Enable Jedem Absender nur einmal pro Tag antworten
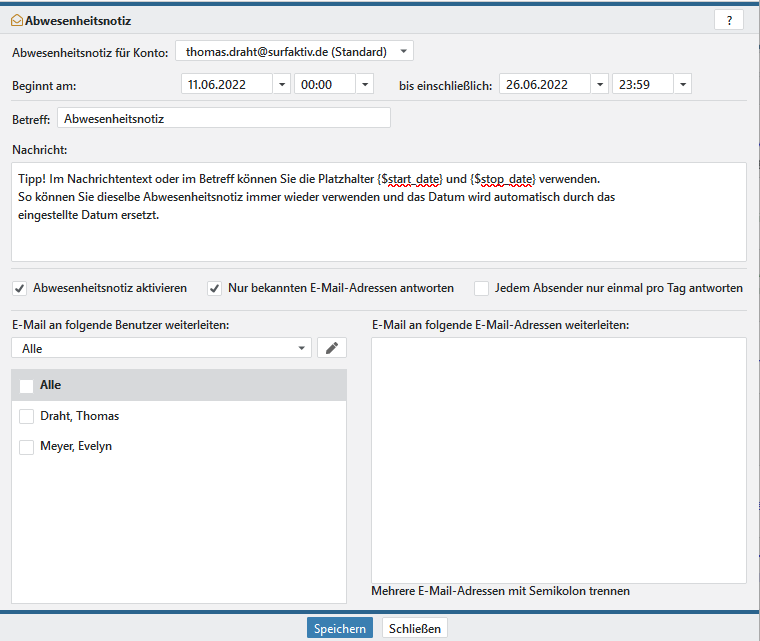The height and width of the screenshot is (641, 760). pos(481,288)
